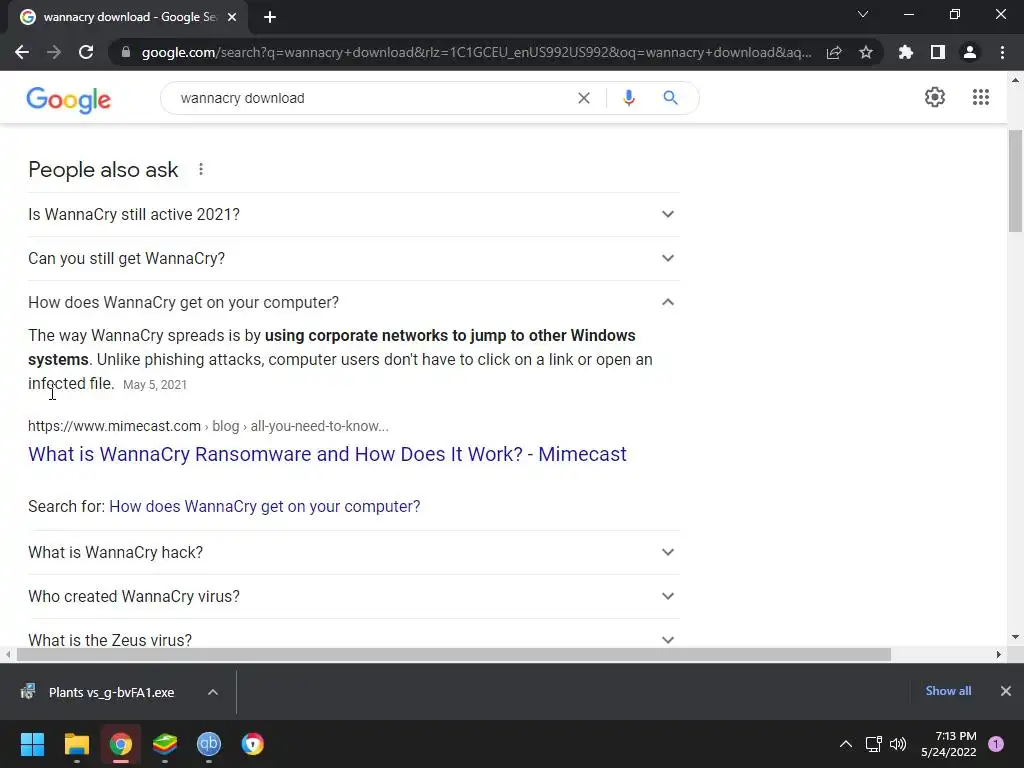Click the horizontal scrollbar

point(454,654)
